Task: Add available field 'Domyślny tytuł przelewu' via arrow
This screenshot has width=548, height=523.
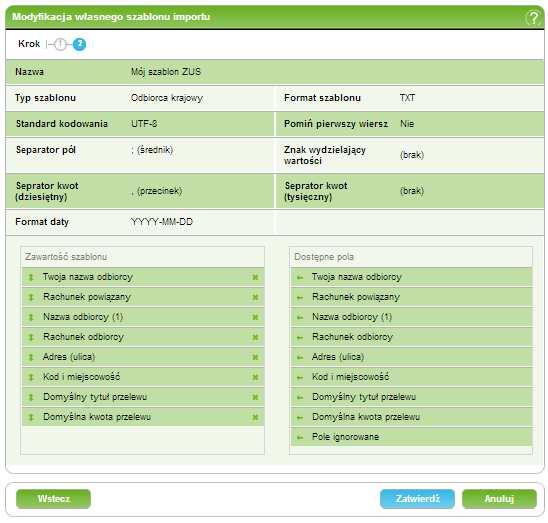Action: (x=300, y=397)
